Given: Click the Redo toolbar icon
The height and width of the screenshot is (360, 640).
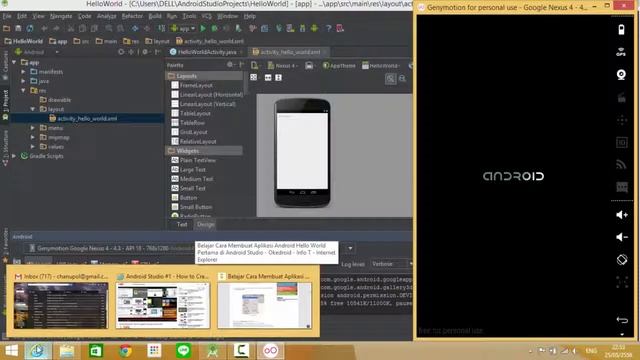Looking at the screenshot, I should [x=56, y=29].
